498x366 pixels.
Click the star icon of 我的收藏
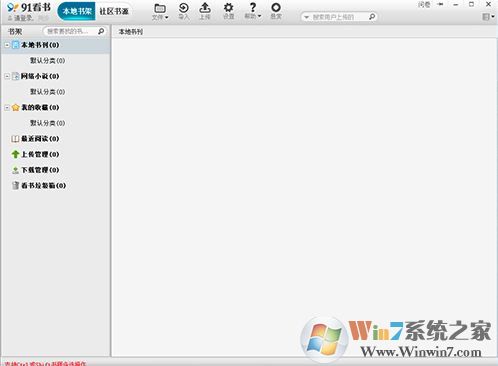15,108
